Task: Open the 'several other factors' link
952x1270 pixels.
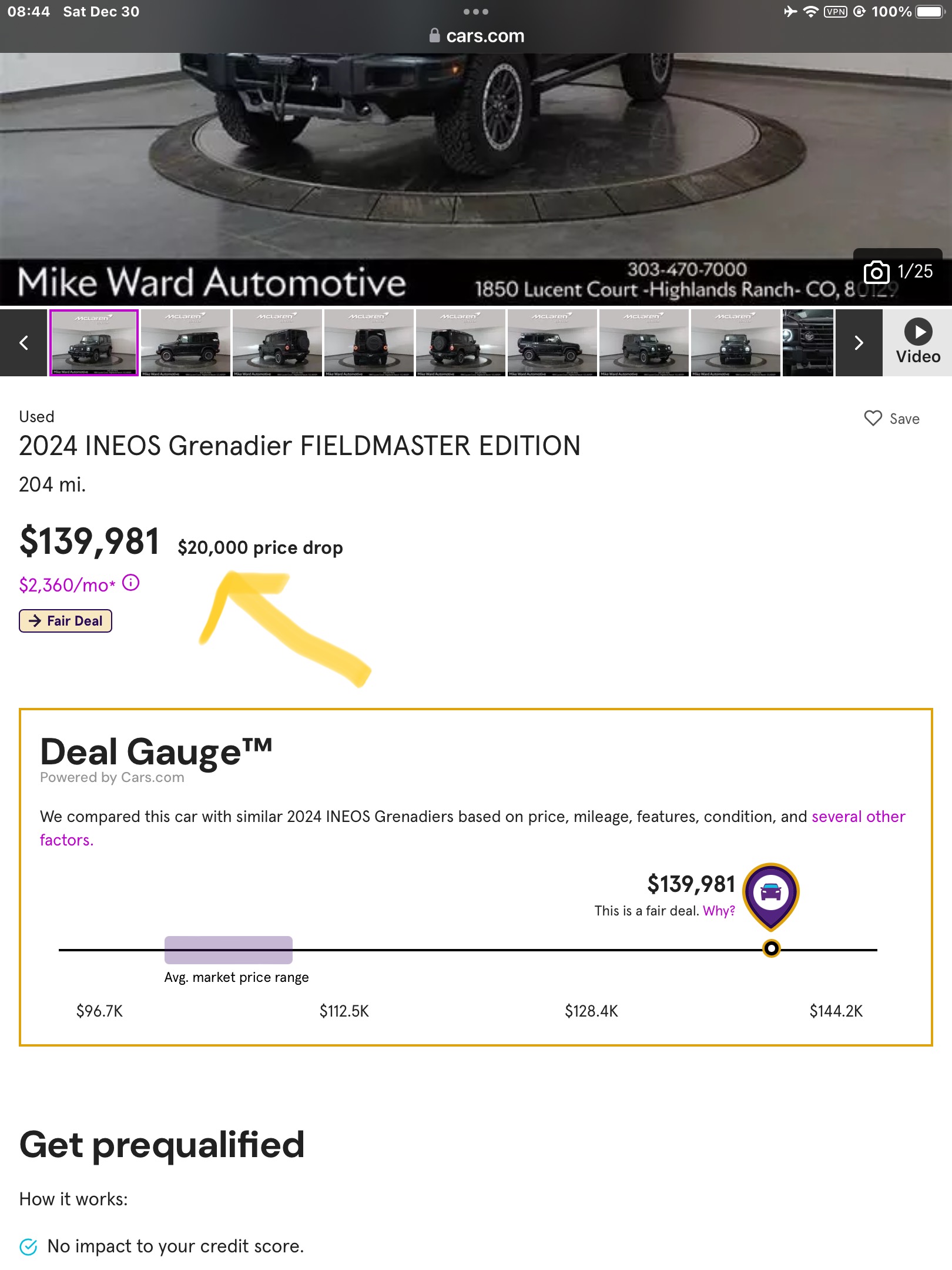Action: click(472, 828)
